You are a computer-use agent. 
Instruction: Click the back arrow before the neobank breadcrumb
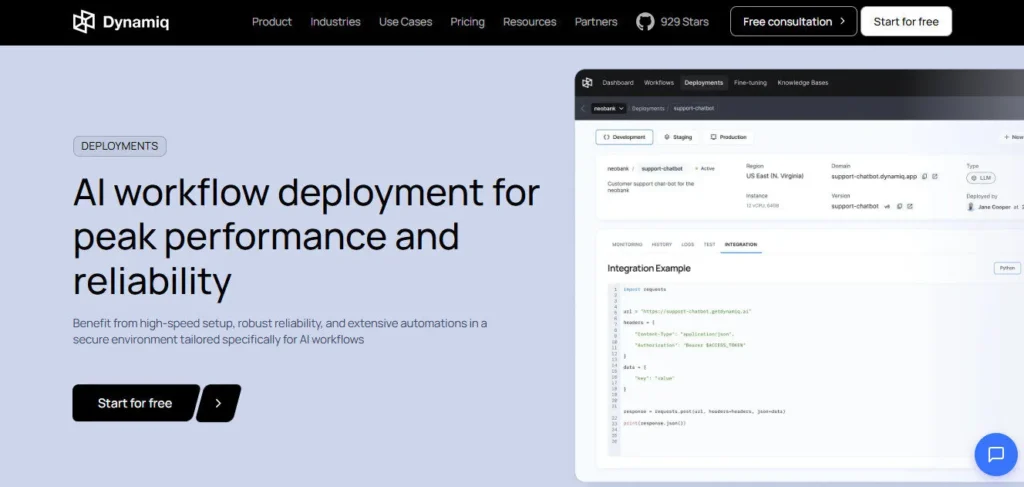[583, 108]
